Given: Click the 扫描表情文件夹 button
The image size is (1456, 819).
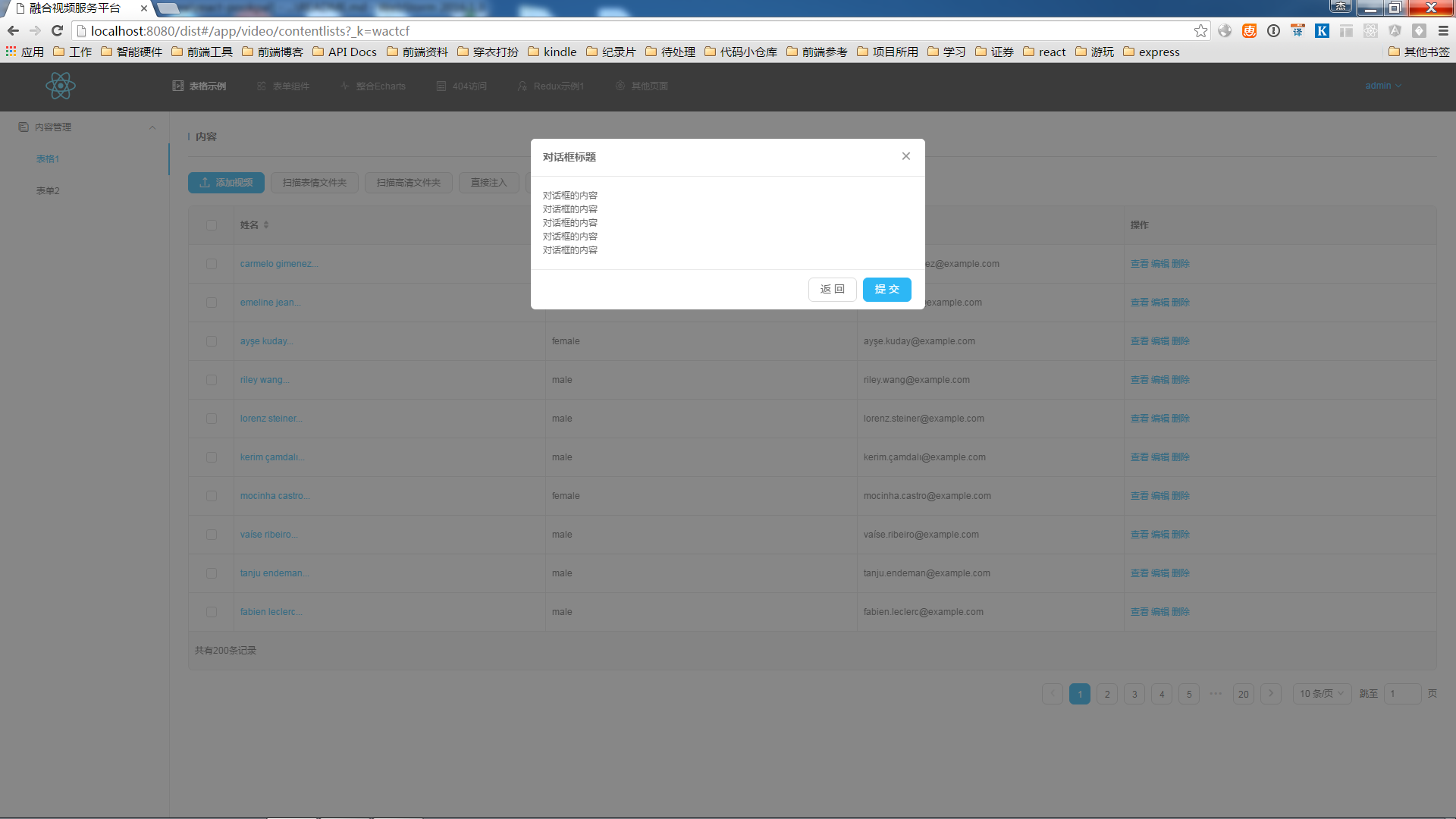Looking at the screenshot, I should [x=314, y=183].
